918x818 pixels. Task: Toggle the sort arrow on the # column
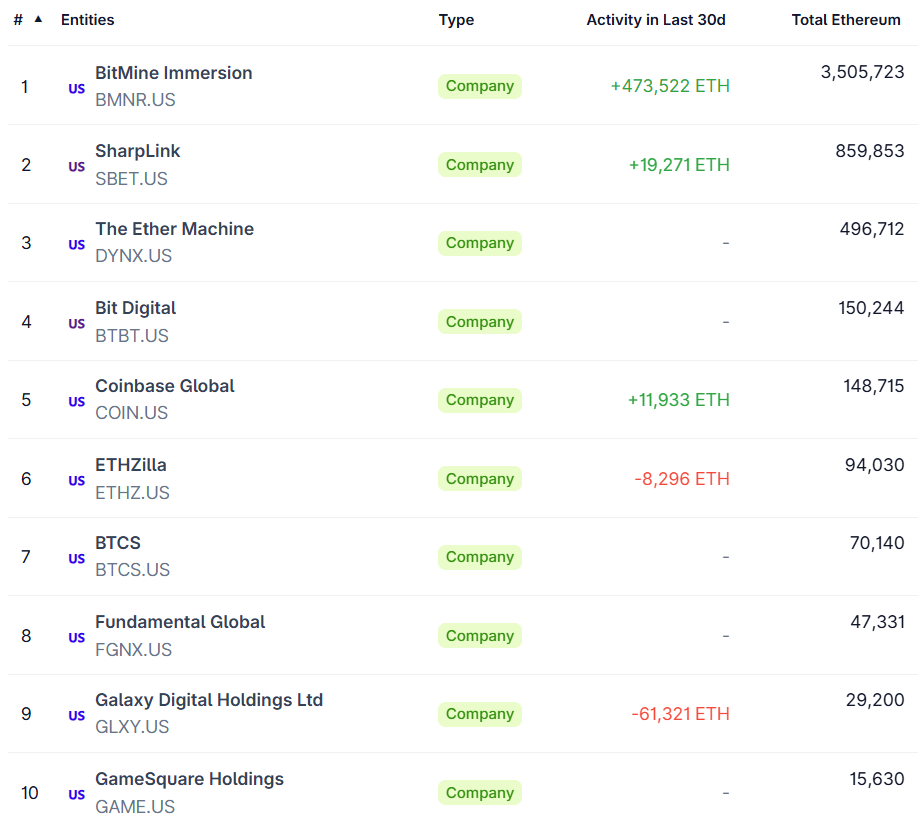[38, 17]
